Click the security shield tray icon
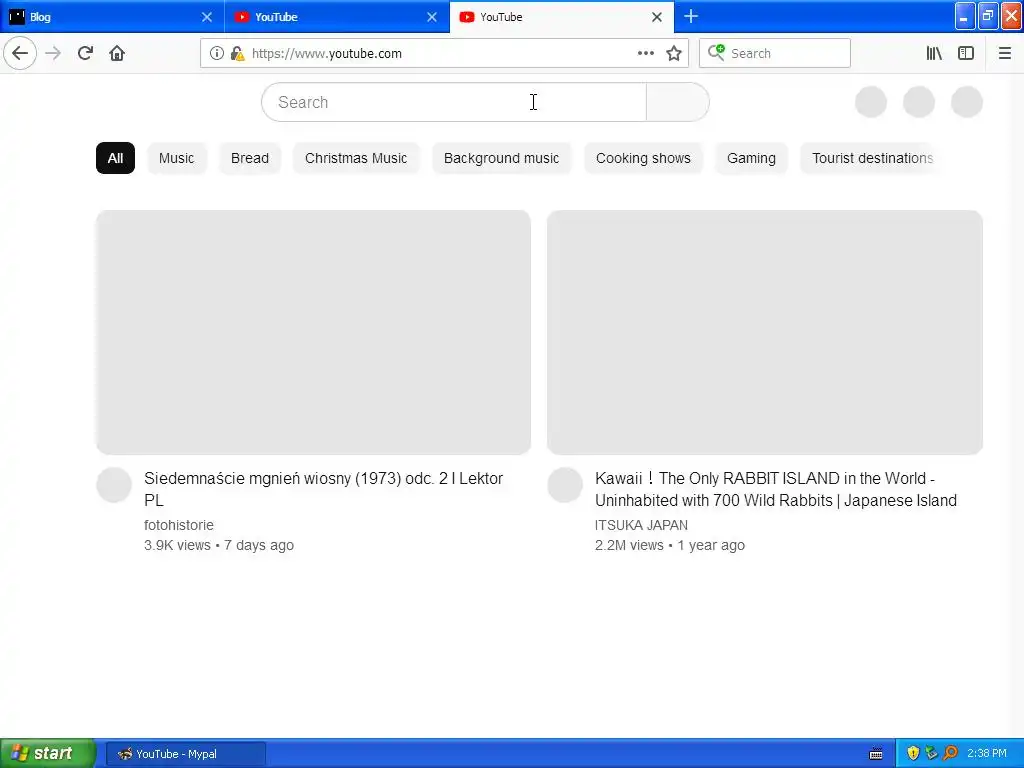Screen dimensions: 1024x768 913,754
